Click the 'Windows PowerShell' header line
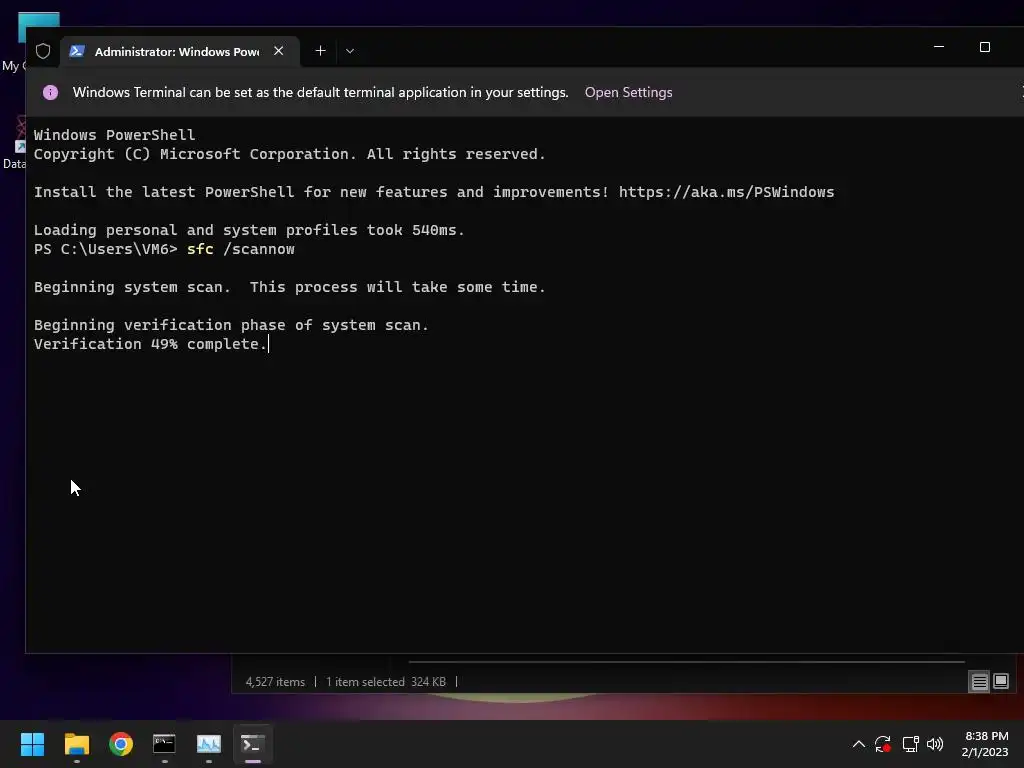1024x768 pixels. tap(114, 135)
